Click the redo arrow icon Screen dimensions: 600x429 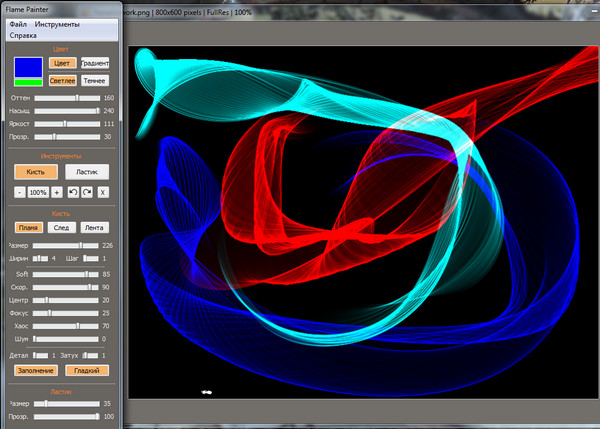pos(87,191)
